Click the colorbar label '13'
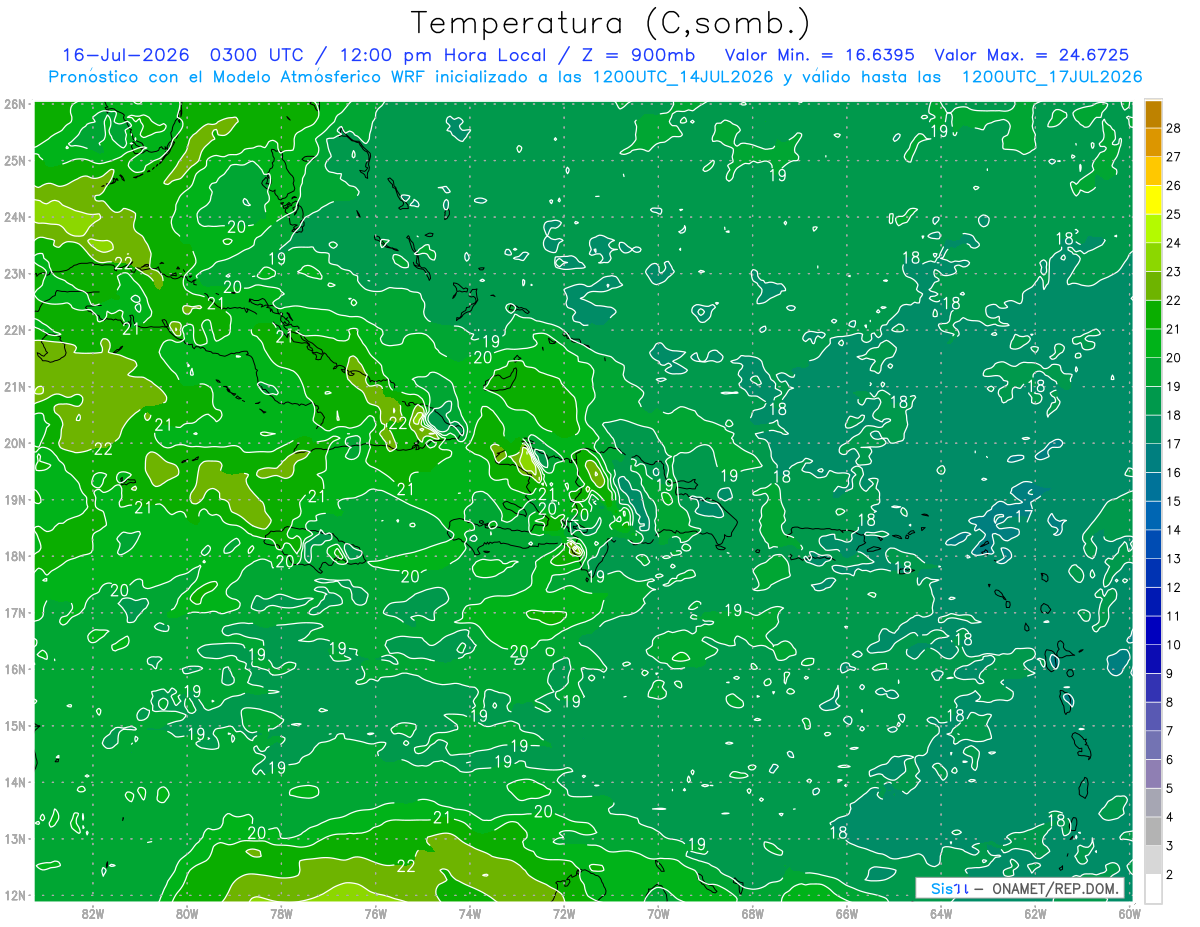 pyautogui.click(x=1174, y=558)
